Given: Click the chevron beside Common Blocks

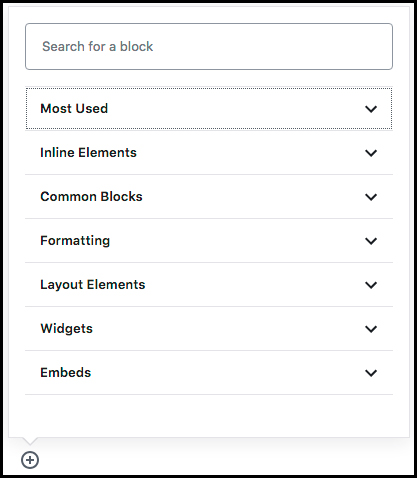Looking at the screenshot, I should (371, 197).
